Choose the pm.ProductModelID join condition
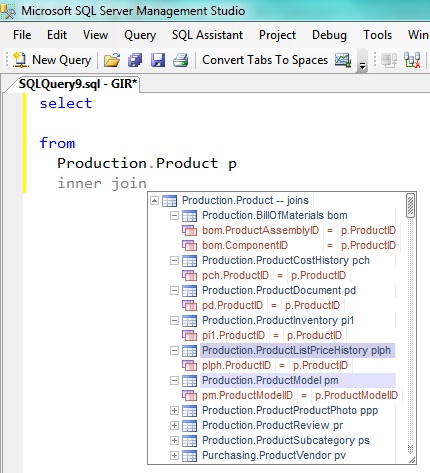The image size is (430, 473). pyautogui.click(x=290, y=395)
